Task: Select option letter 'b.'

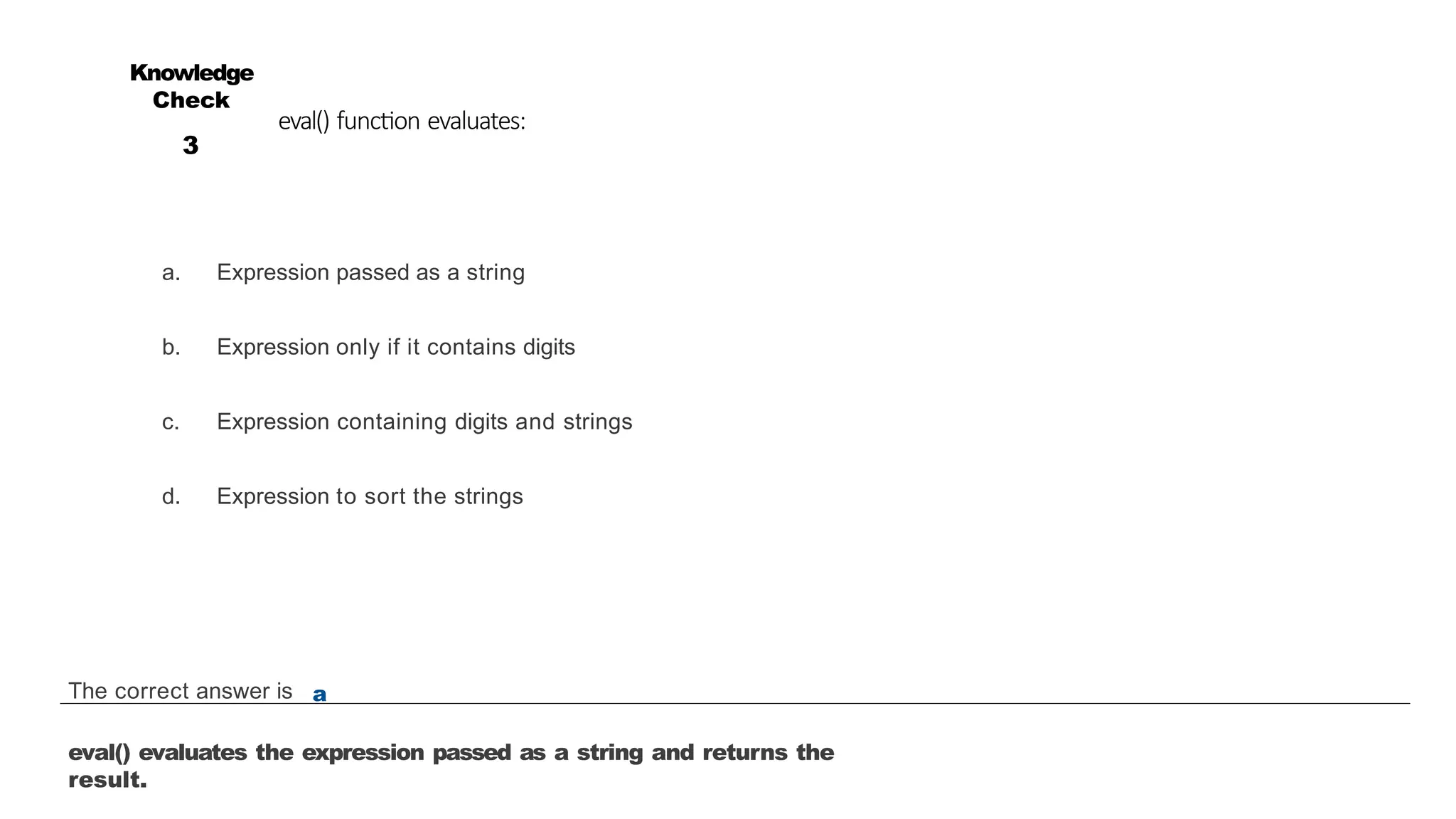Action: click(x=171, y=347)
